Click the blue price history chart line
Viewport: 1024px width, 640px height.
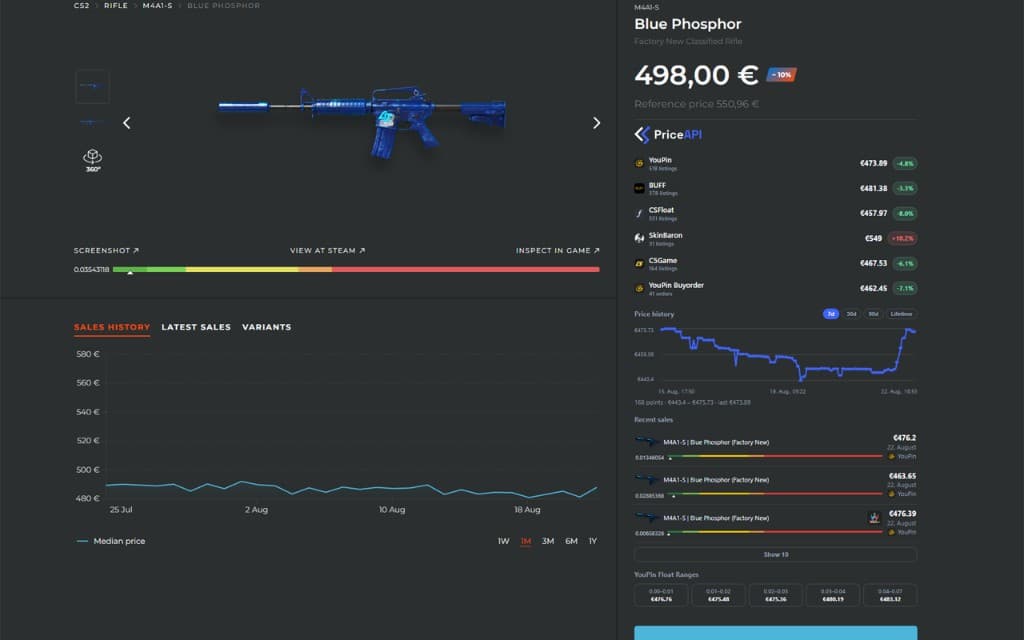click(x=788, y=355)
